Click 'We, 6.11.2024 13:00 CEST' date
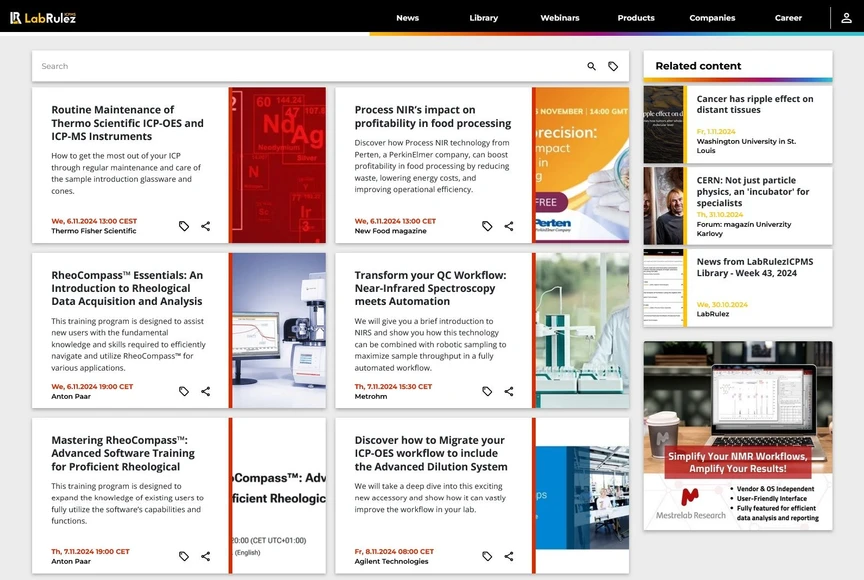 (x=94, y=221)
